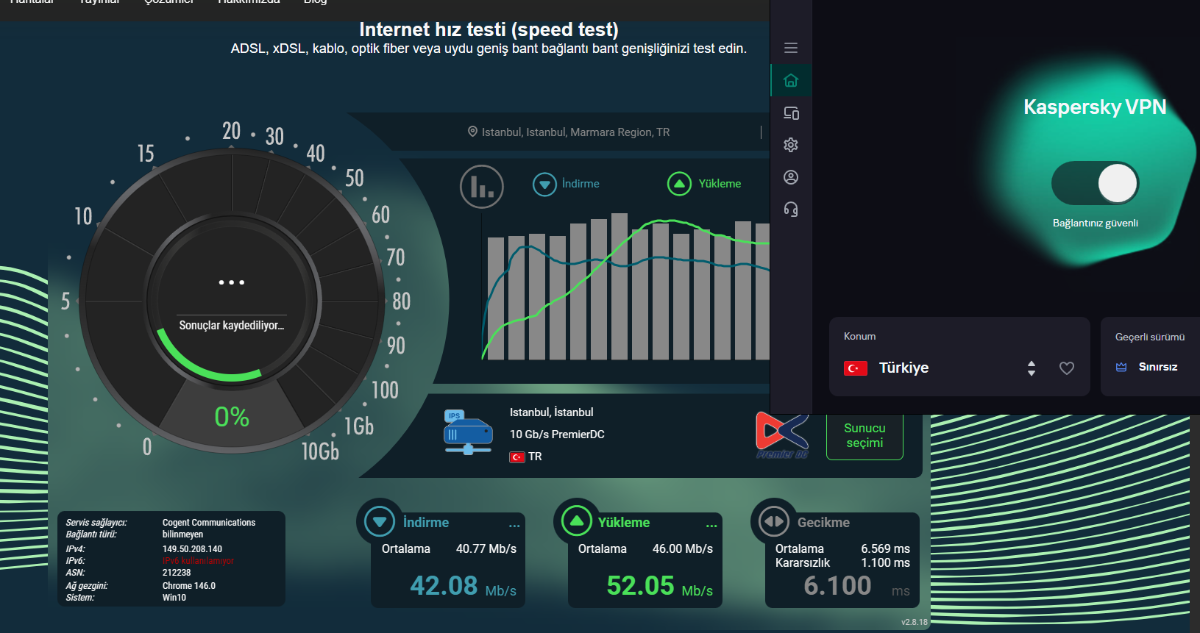Click Sunucu seçimi server selection button
The image size is (1200, 633).
click(865, 435)
